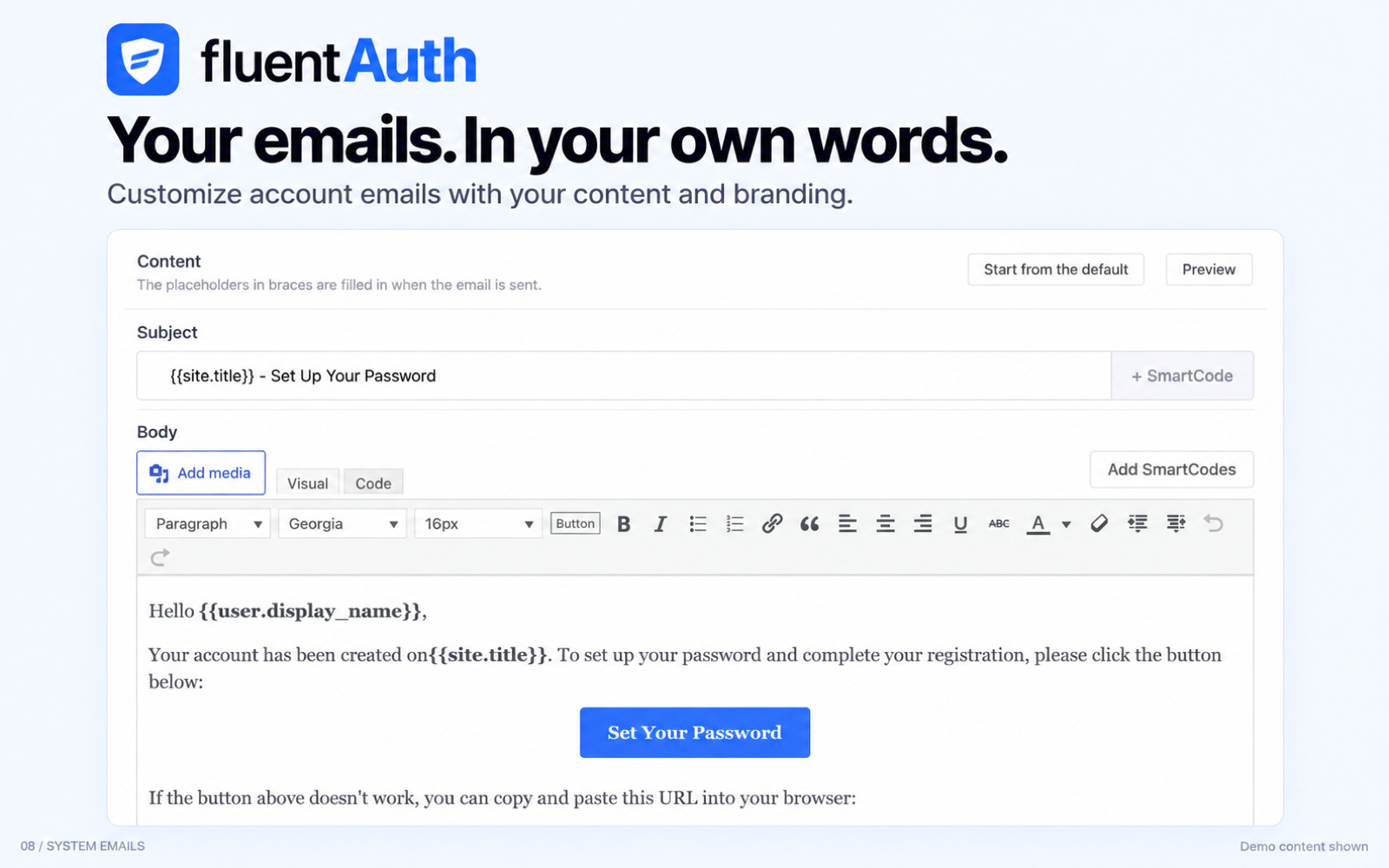Clear formatting with the eraser icon

pos(1099,523)
